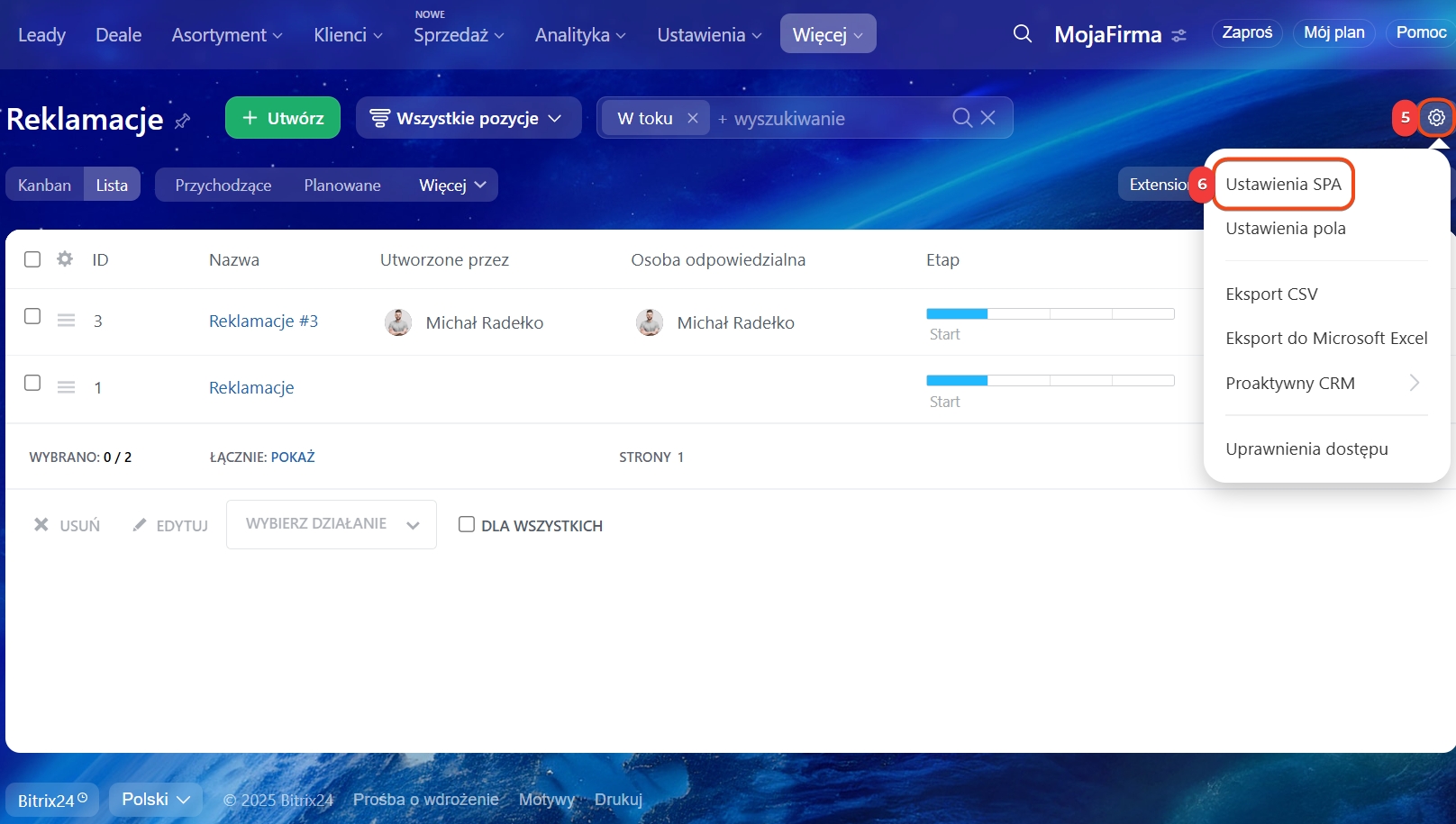Click the green Utwórz button
The height and width of the screenshot is (824, 1456).
(283, 118)
